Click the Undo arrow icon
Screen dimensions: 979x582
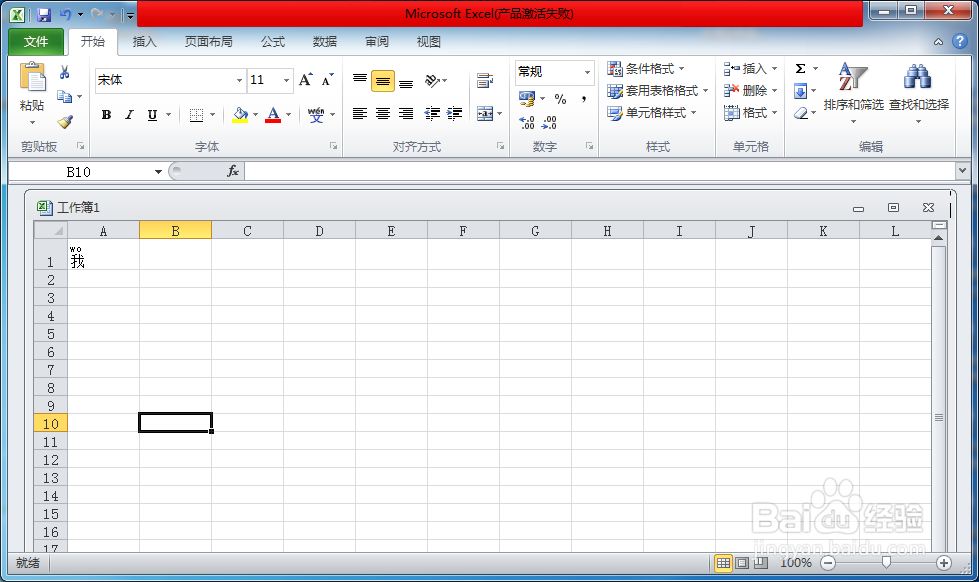click(x=66, y=14)
